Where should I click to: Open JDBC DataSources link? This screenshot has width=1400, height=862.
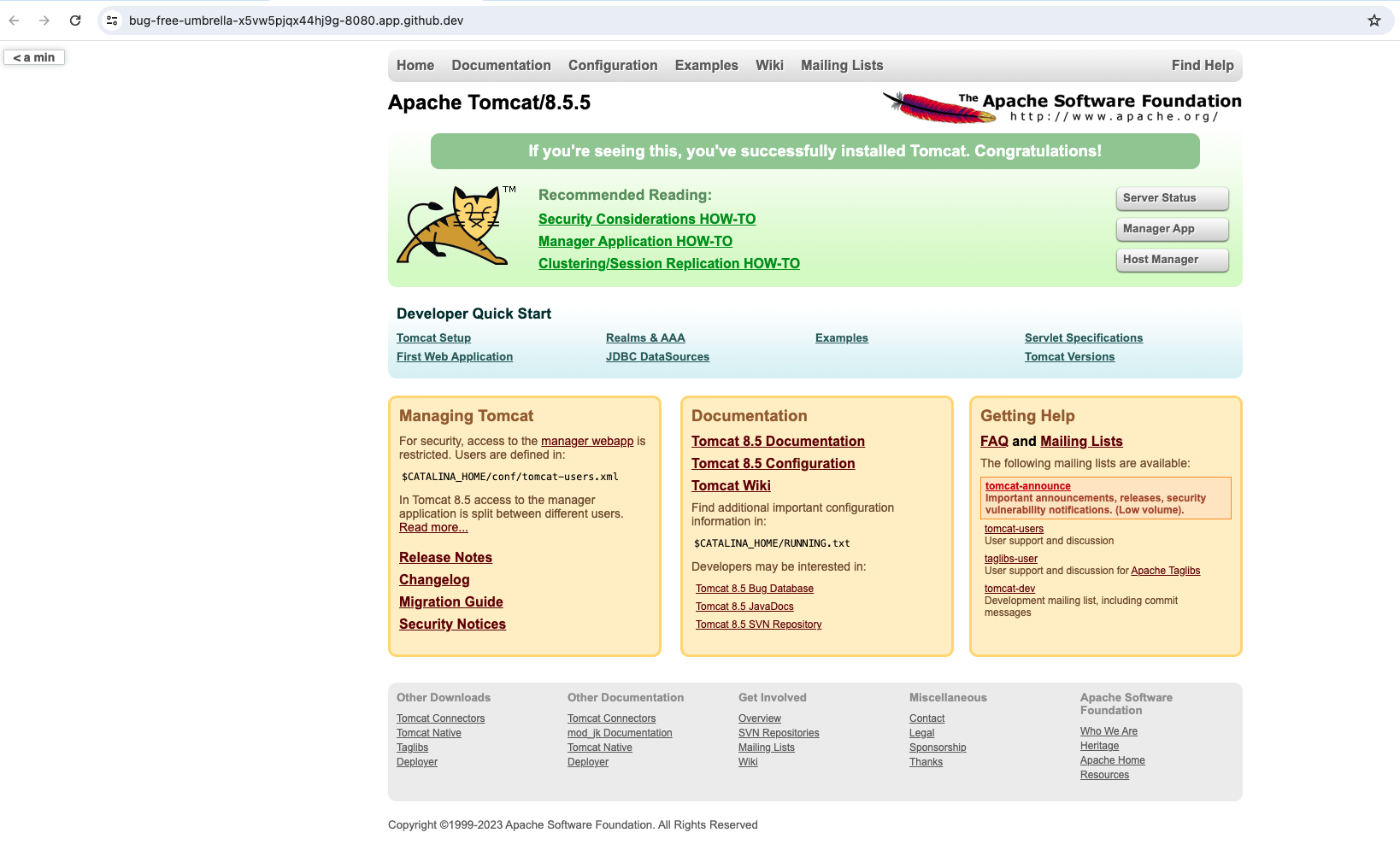click(x=657, y=357)
